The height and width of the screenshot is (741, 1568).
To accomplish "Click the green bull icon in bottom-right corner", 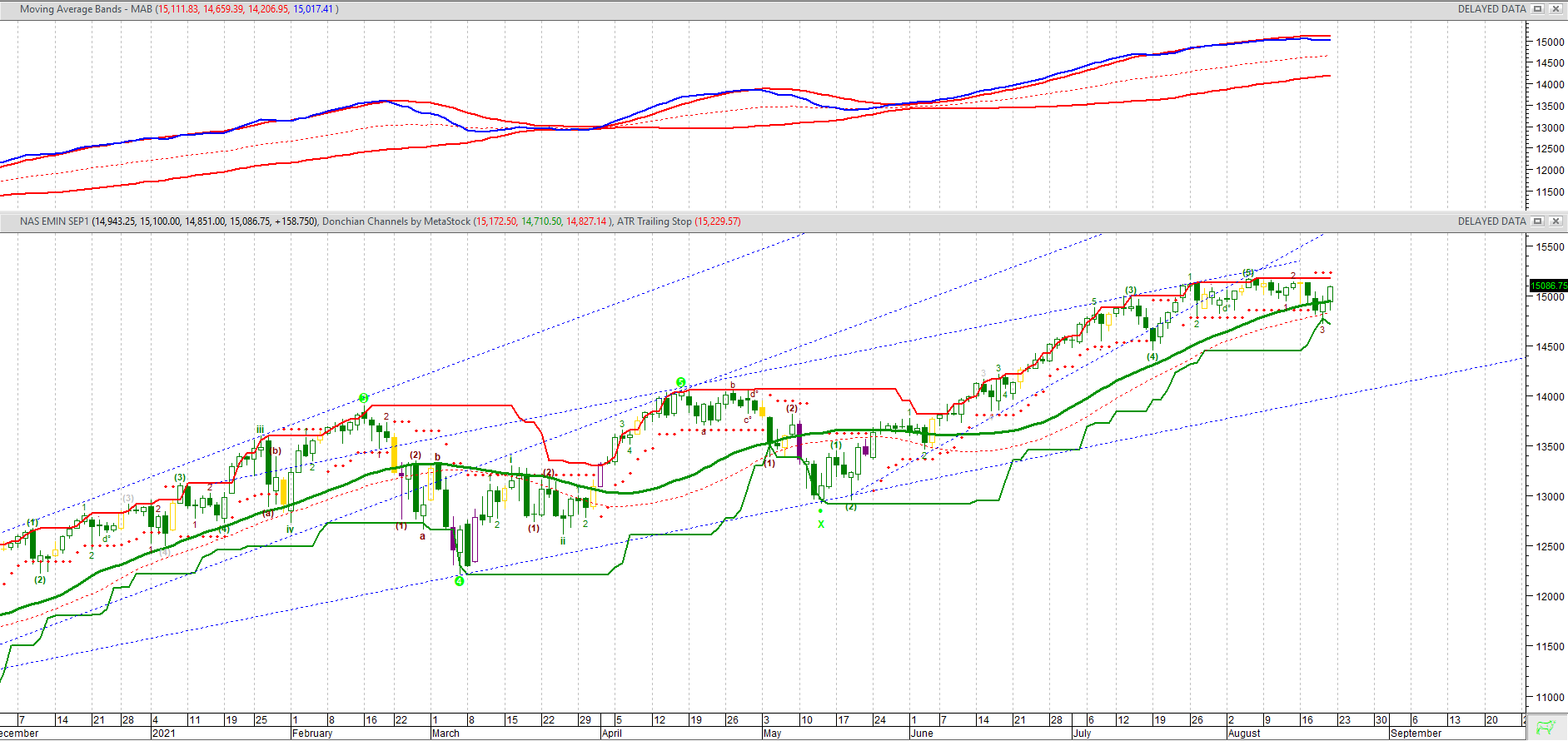I will tap(1546, 728).
